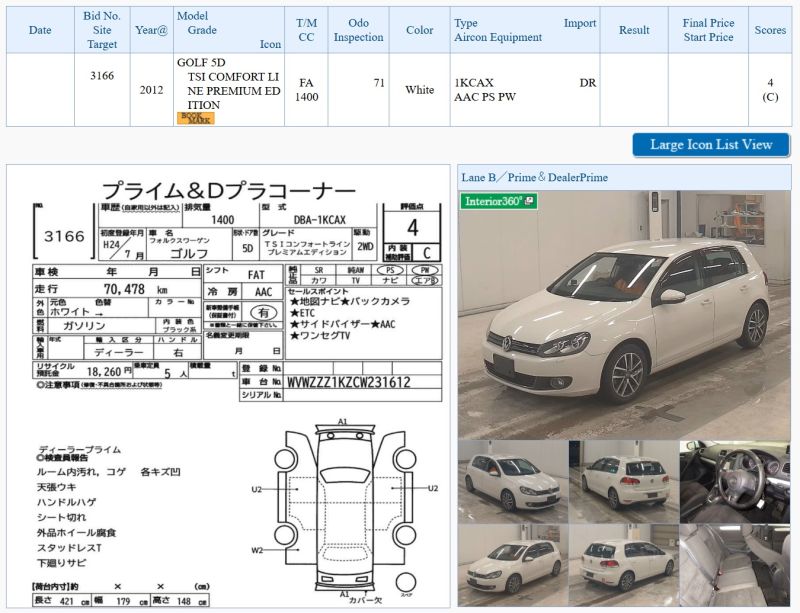Click the DBA-1KCAX model code on sheet
This screenshot has height=613, width=800.
319,220
